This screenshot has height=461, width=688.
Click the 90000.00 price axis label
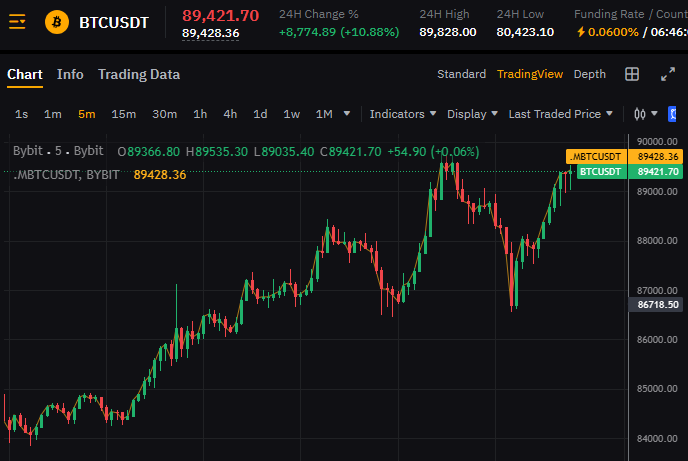(x=657, y=142)
